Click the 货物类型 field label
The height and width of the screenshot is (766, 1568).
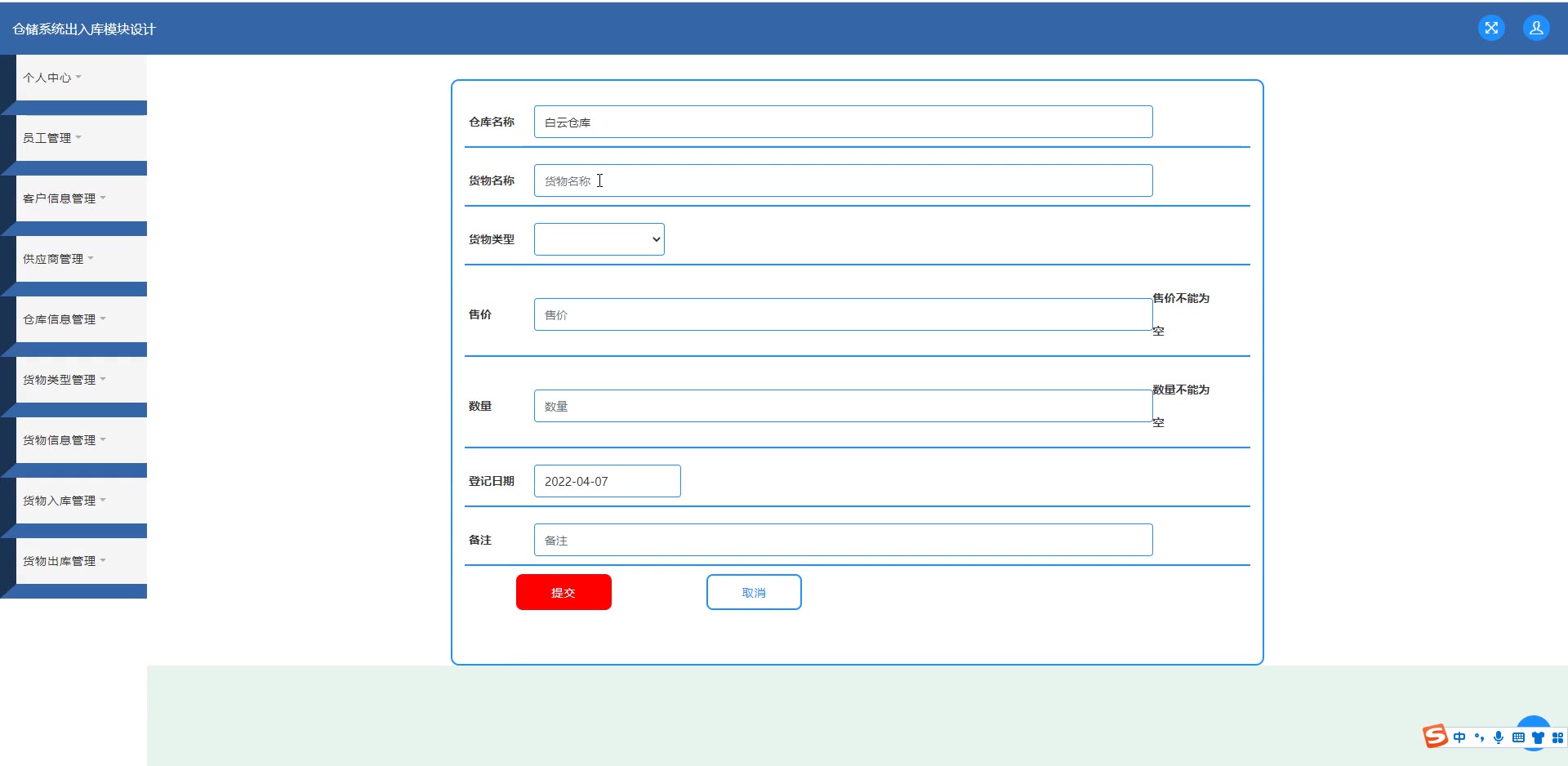[492, 239]
